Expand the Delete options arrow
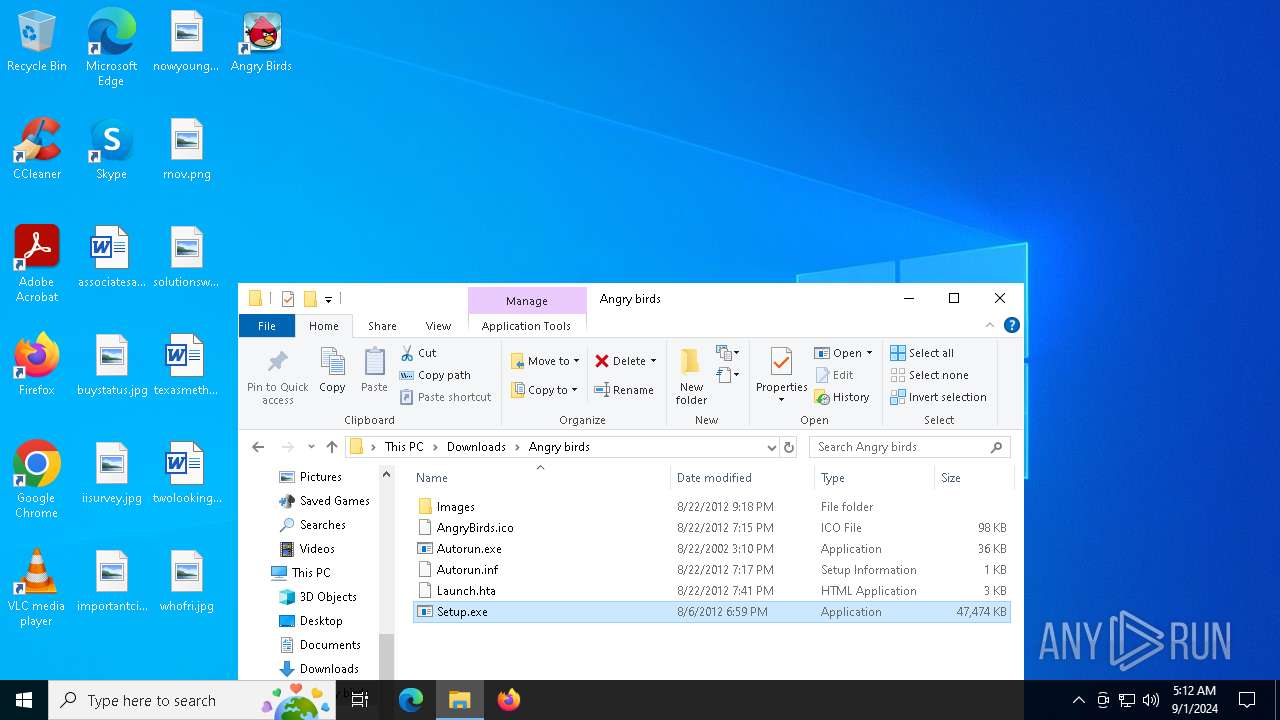Screen dimensions: 1280x720 pos(653,361)
